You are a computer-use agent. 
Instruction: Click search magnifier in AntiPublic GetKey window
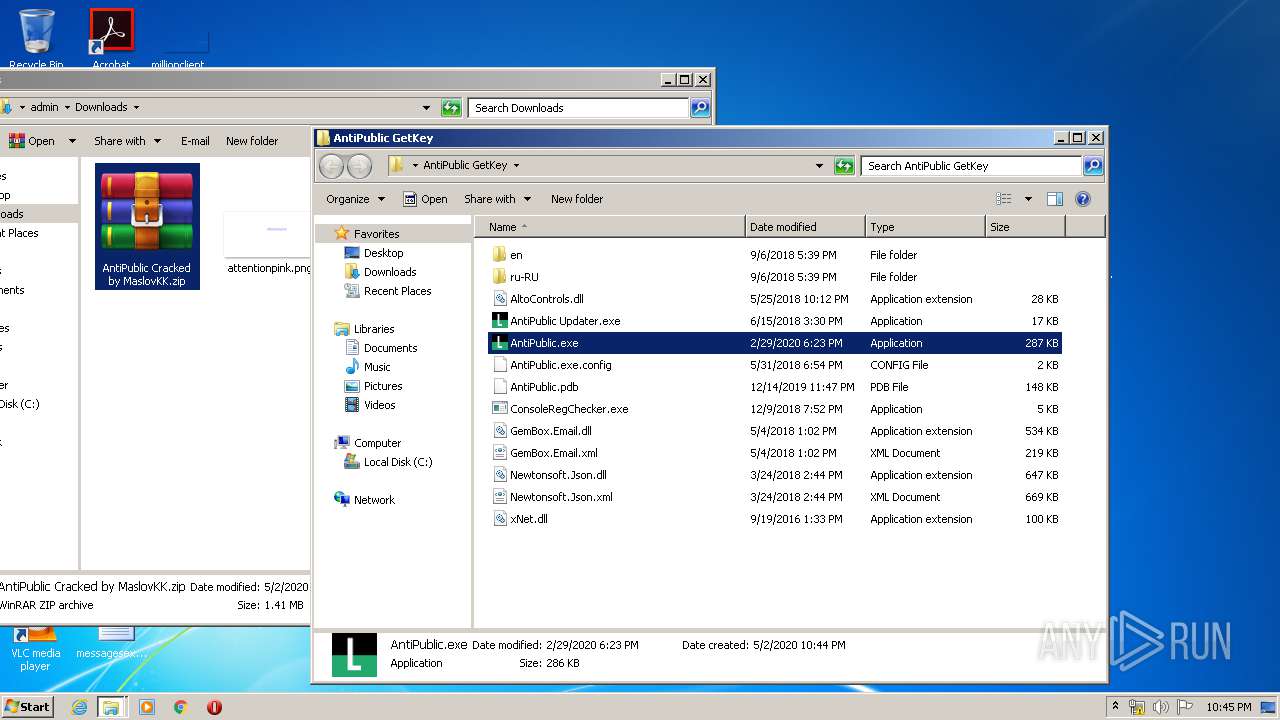[x=1092, y=166]
